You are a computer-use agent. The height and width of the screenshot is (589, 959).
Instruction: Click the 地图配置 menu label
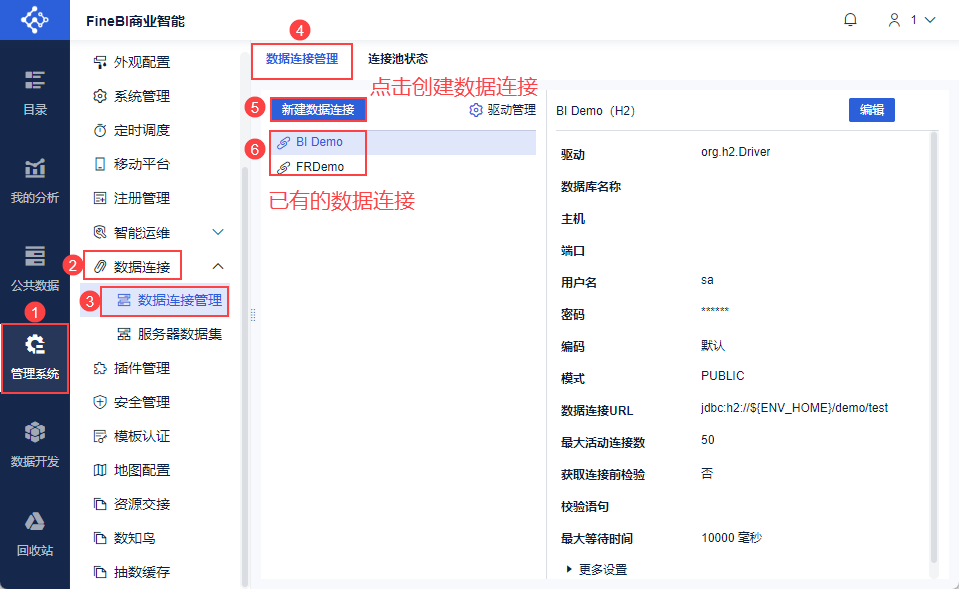(x=142, y=470)
